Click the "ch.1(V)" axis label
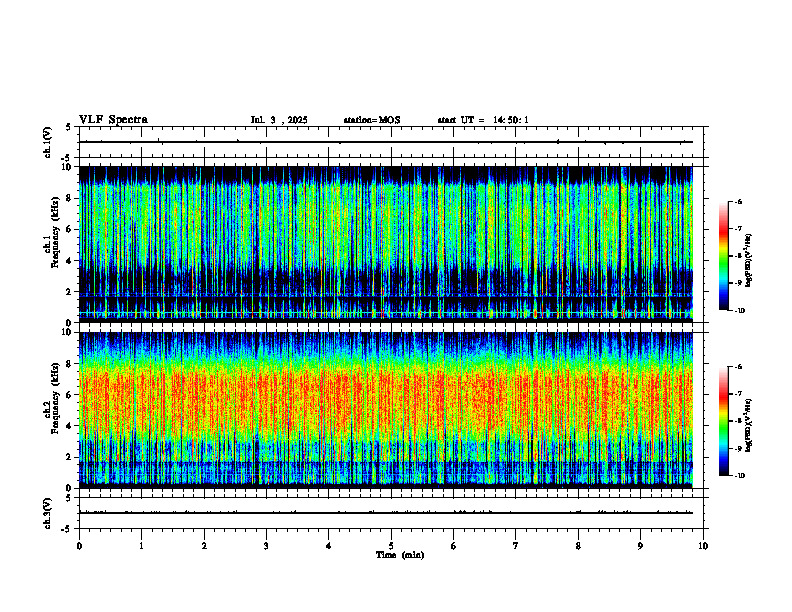The width and height of the screenshot is (792, 612). point(48,142)
